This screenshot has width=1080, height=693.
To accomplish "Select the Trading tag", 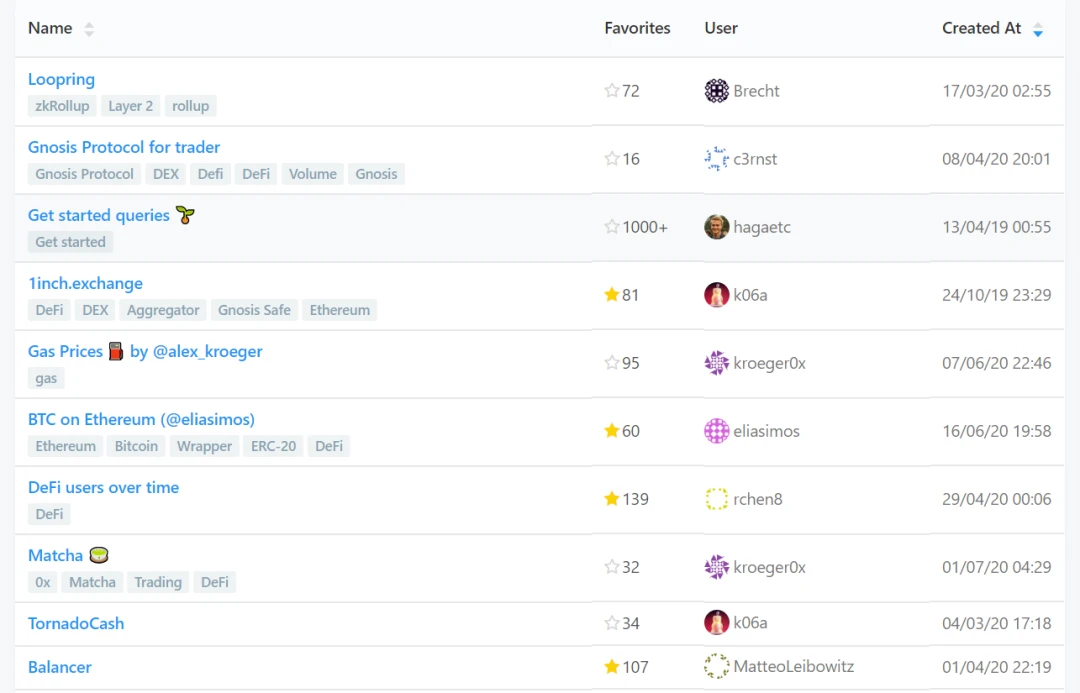I will 158,583.
